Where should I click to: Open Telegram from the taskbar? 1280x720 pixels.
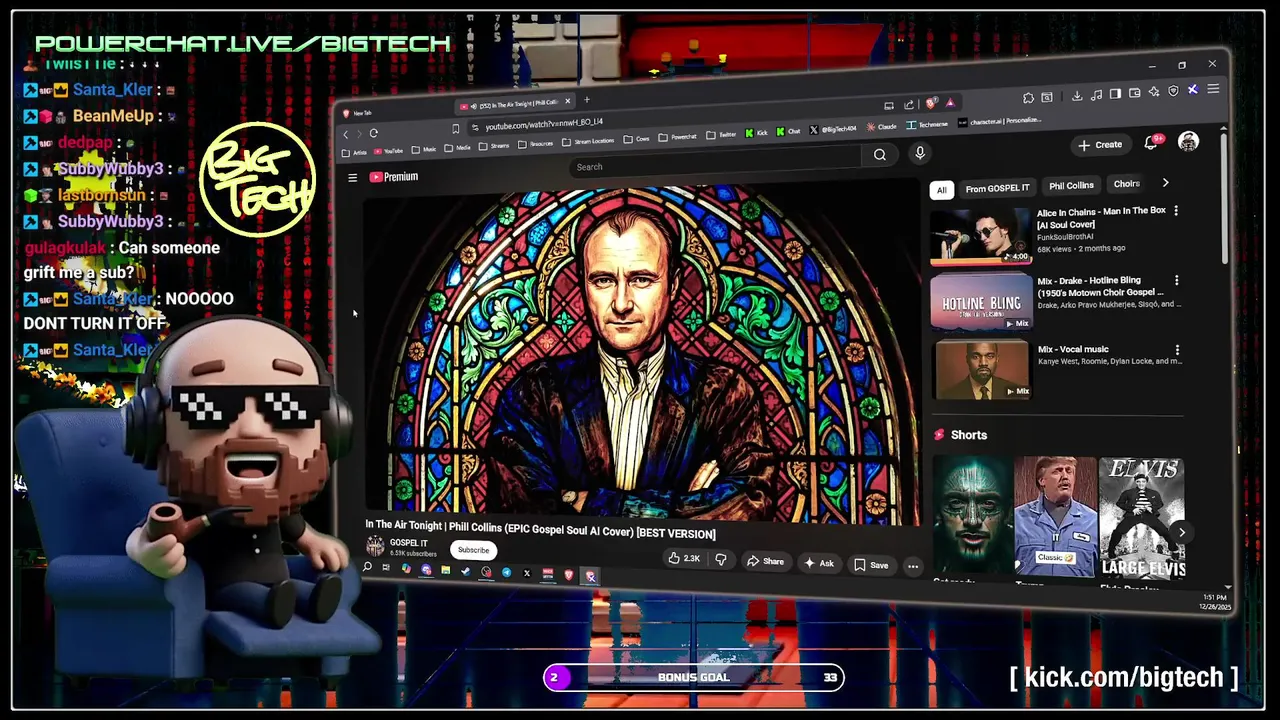[x=506, y=572]
